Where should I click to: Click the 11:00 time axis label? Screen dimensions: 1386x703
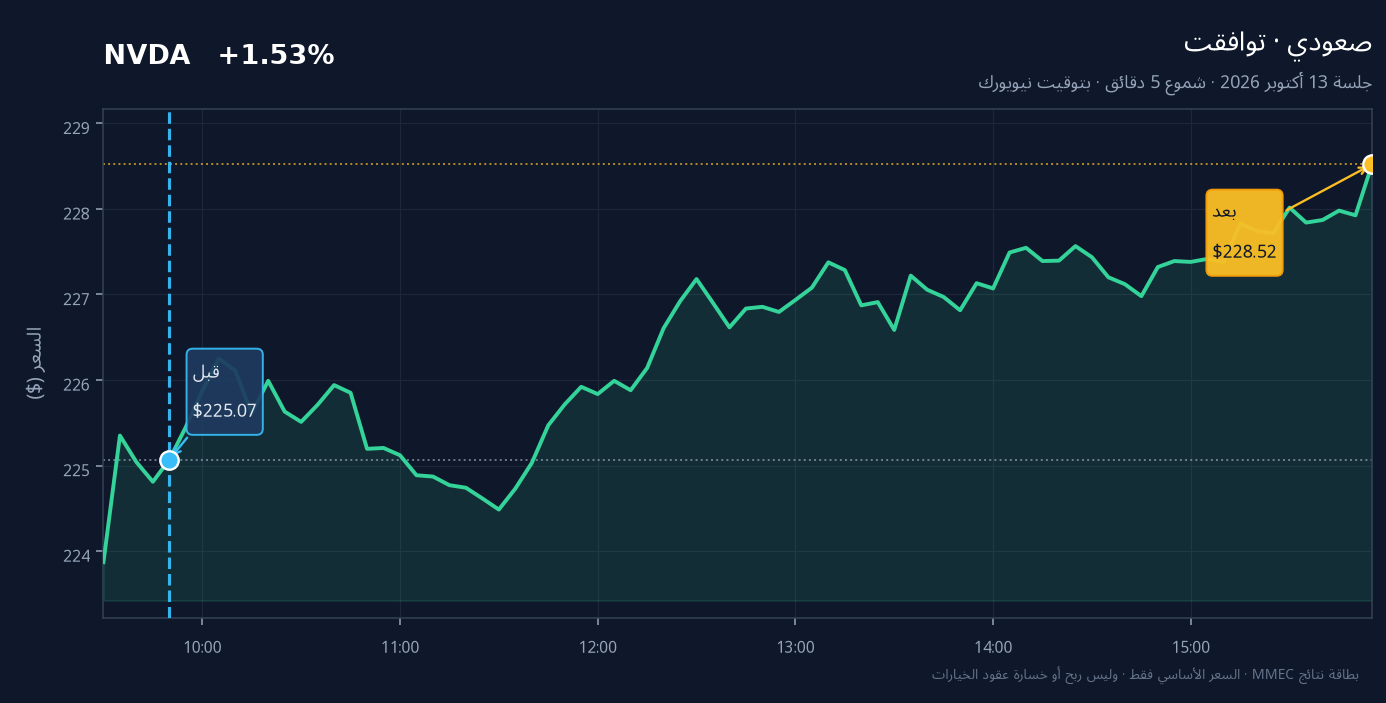pyautogui.click(x=400, y=647)
